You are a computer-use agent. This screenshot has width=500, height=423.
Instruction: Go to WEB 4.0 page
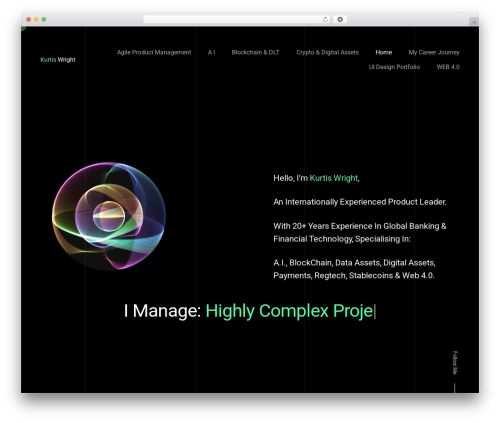click(x=448, y=67)
